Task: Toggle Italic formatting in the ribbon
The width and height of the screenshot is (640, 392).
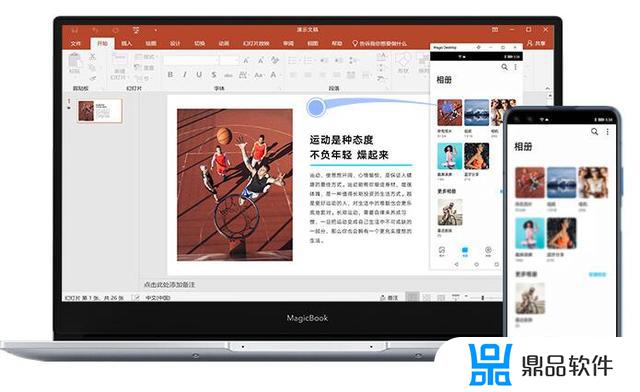Action: tap(184, 75)
